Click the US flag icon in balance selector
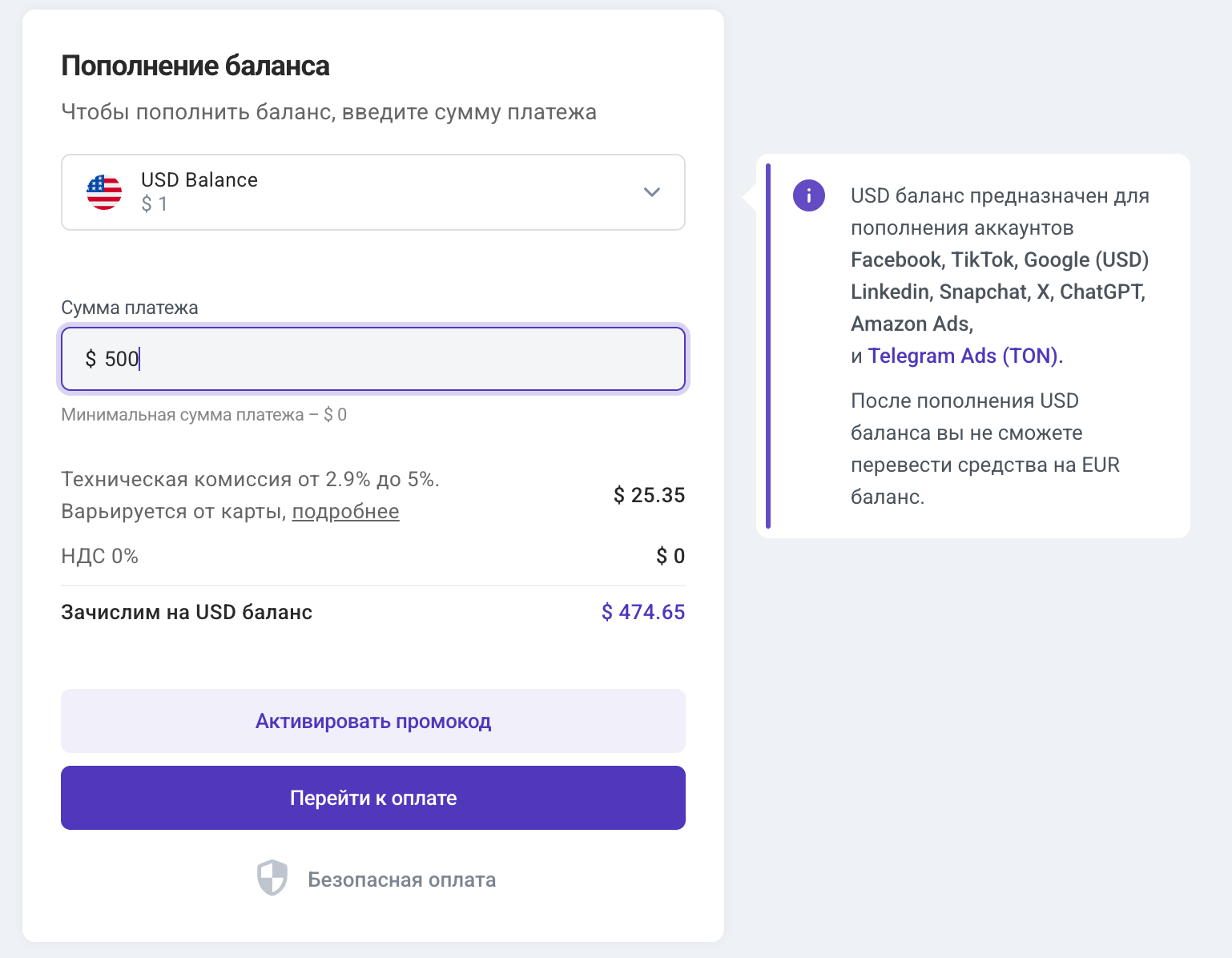 coord(104,192)
